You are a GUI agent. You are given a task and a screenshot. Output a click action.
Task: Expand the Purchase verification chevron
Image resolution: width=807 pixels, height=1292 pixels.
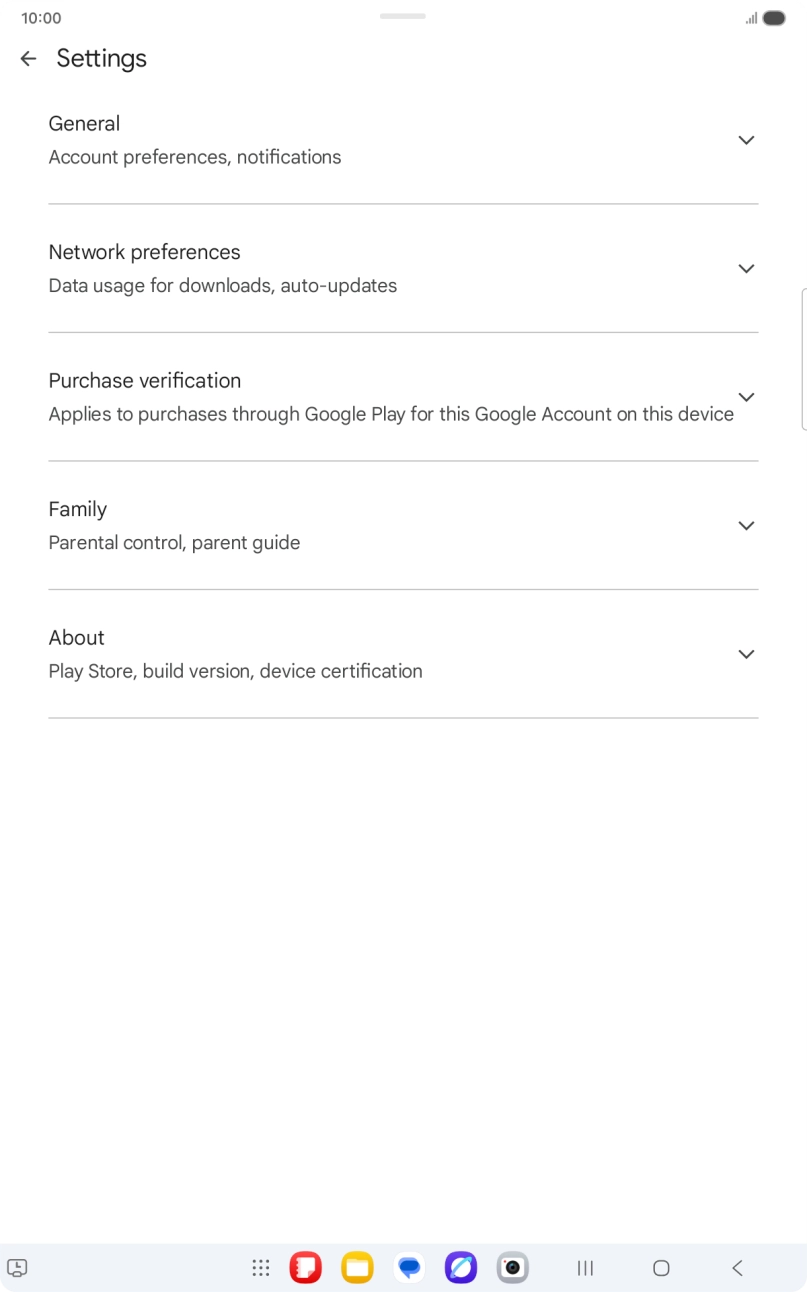[x=746, y=397]
